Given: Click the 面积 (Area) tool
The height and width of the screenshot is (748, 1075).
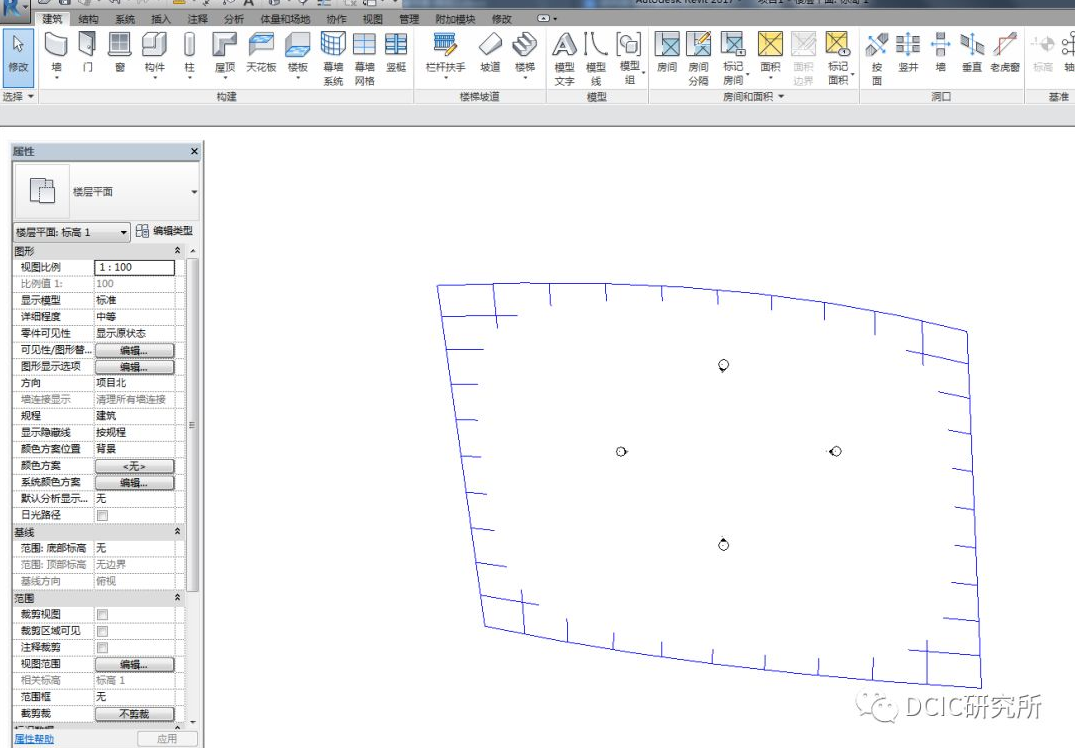Looking at the screenshot, I should pos(771,53).
